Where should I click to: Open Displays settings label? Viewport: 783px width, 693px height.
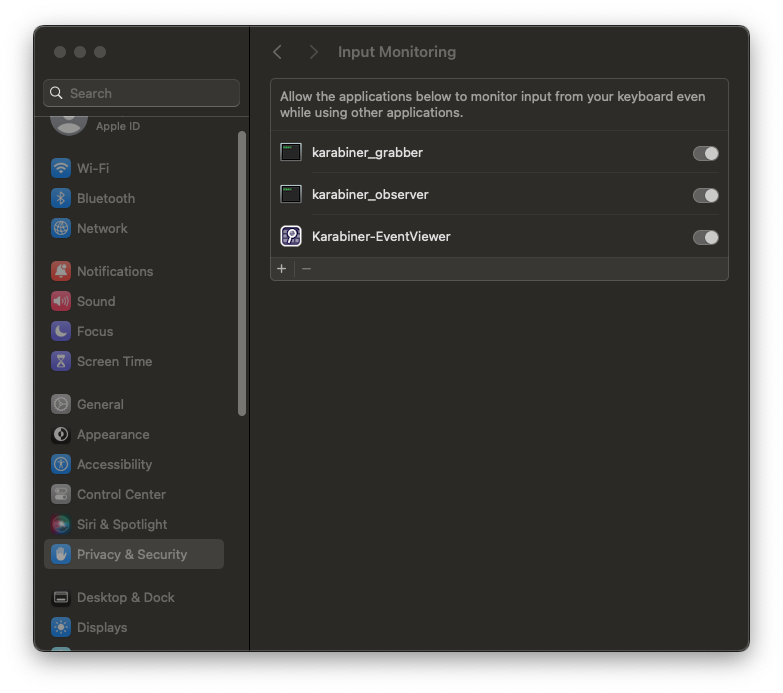click(102, 627)
